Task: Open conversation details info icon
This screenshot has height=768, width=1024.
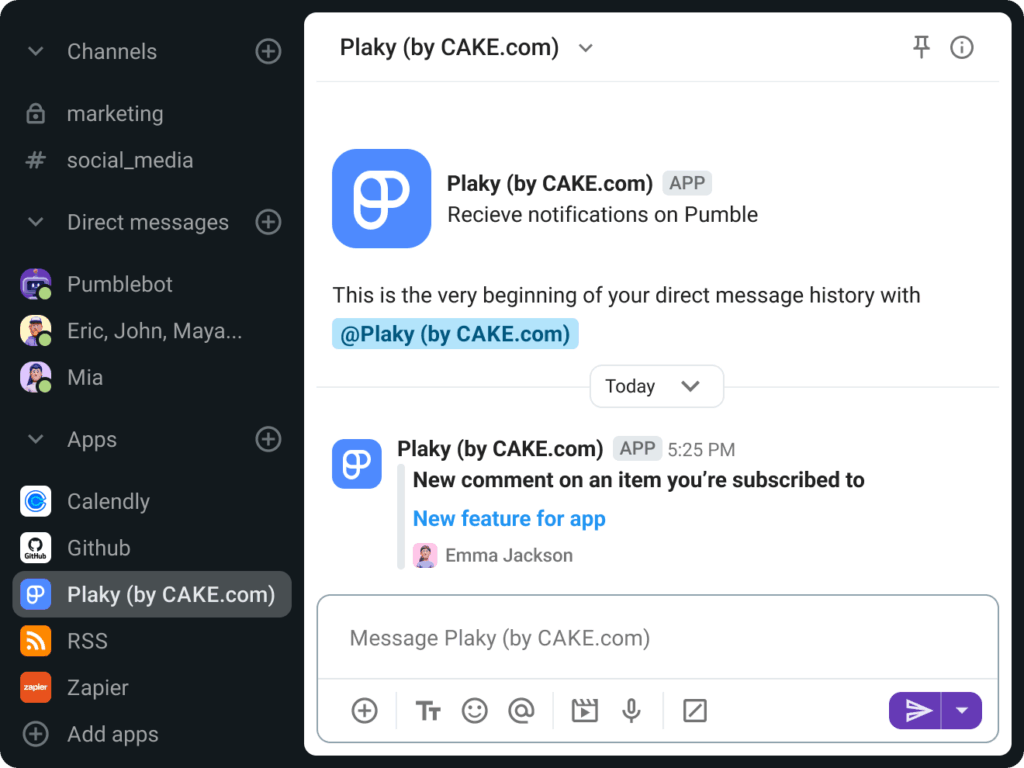Action: [962, 47]
